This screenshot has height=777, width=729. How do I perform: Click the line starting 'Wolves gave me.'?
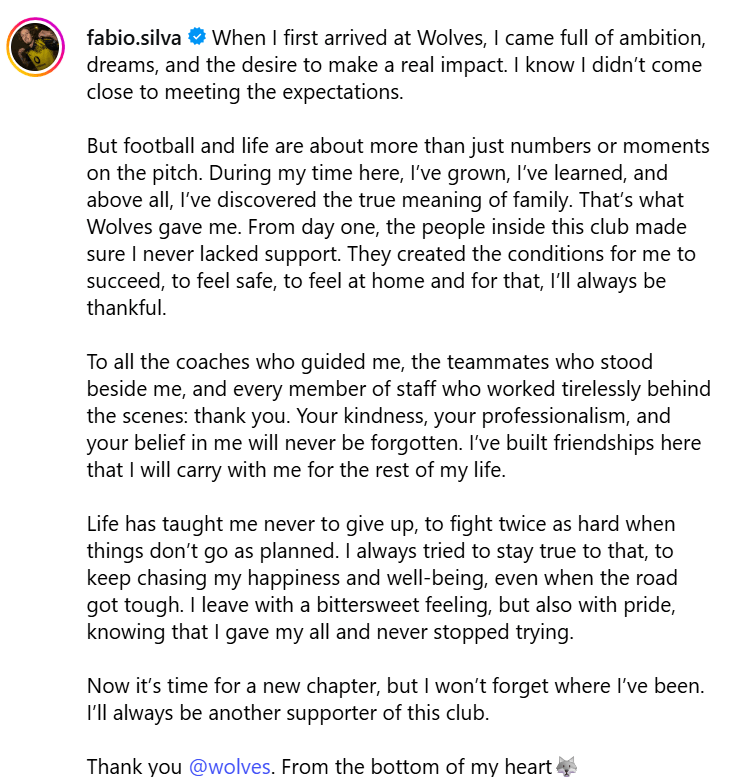[x=387, y=227]
